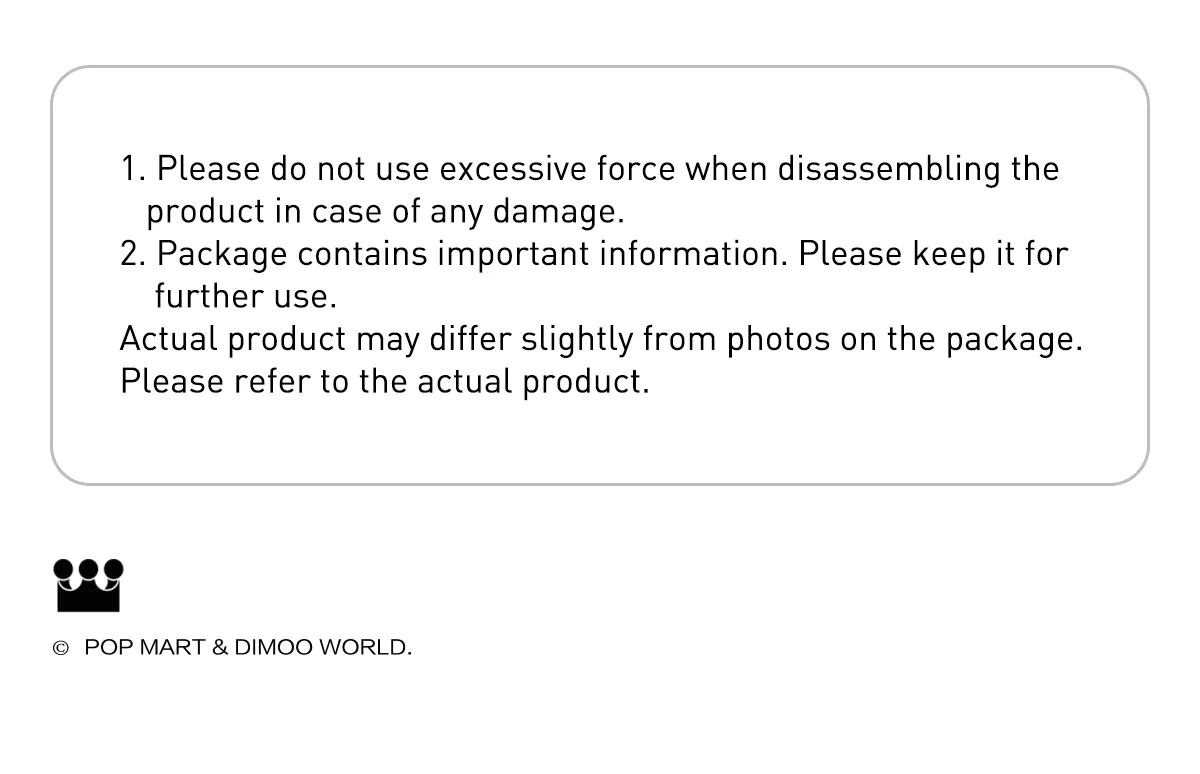1200x774 pixels.
Task: Click the line 'Actual product may differ slightly'
Action: pos(377,339)
